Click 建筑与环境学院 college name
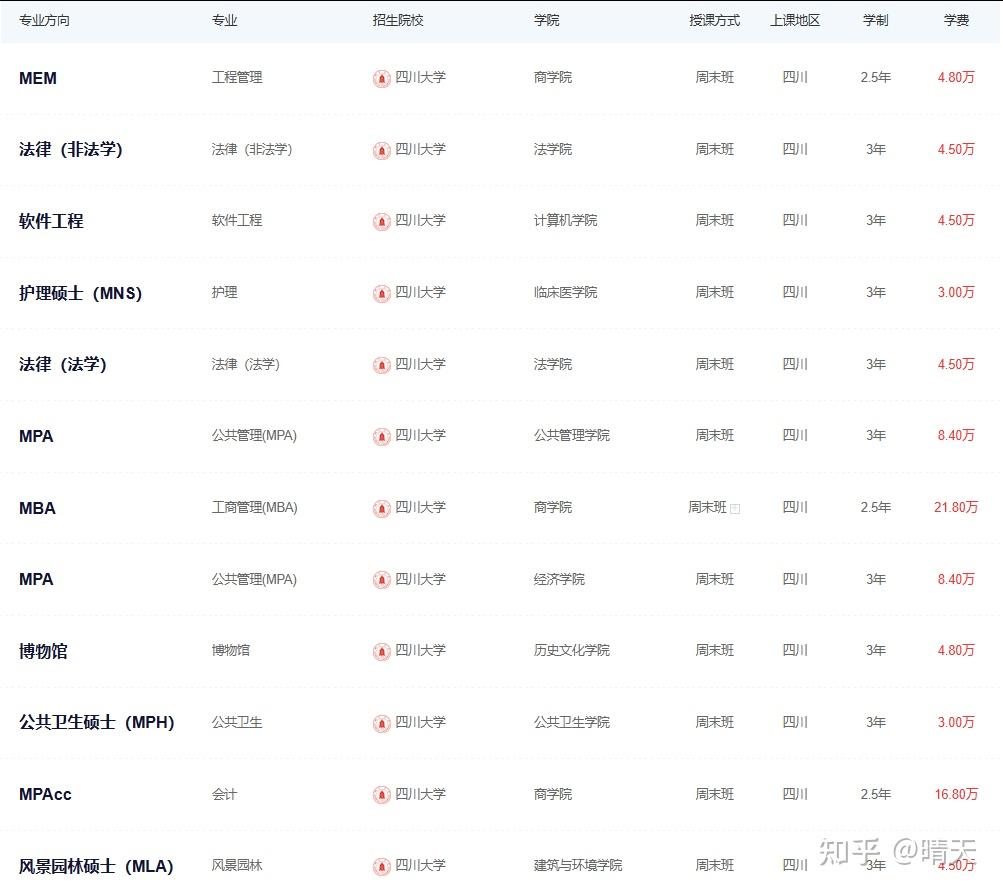Viewport: 1003px width, 892px height. 578,866
